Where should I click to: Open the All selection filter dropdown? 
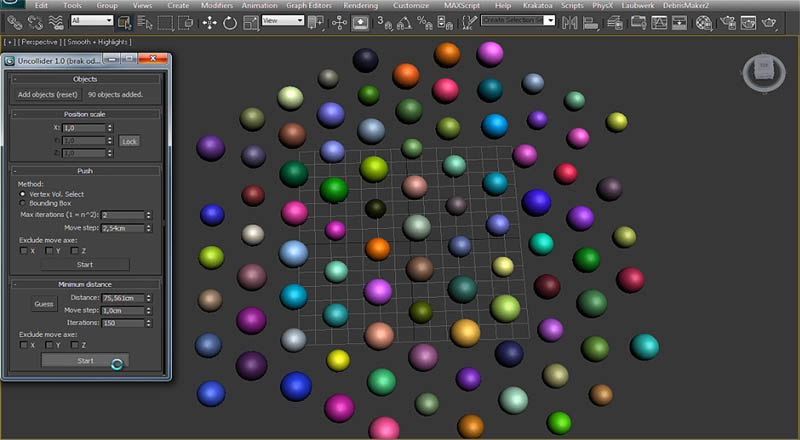point(90,21)
